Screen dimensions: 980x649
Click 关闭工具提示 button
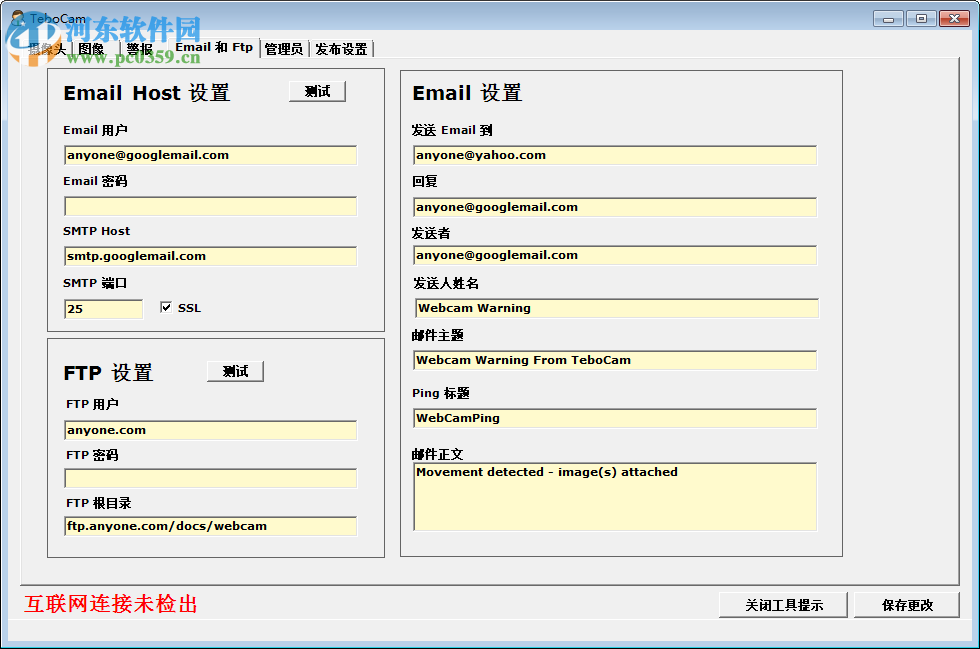click(784, 605)
